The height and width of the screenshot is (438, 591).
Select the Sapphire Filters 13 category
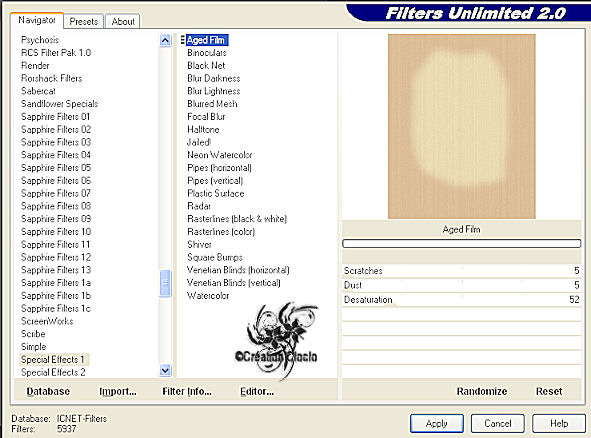tap(56, 270)
